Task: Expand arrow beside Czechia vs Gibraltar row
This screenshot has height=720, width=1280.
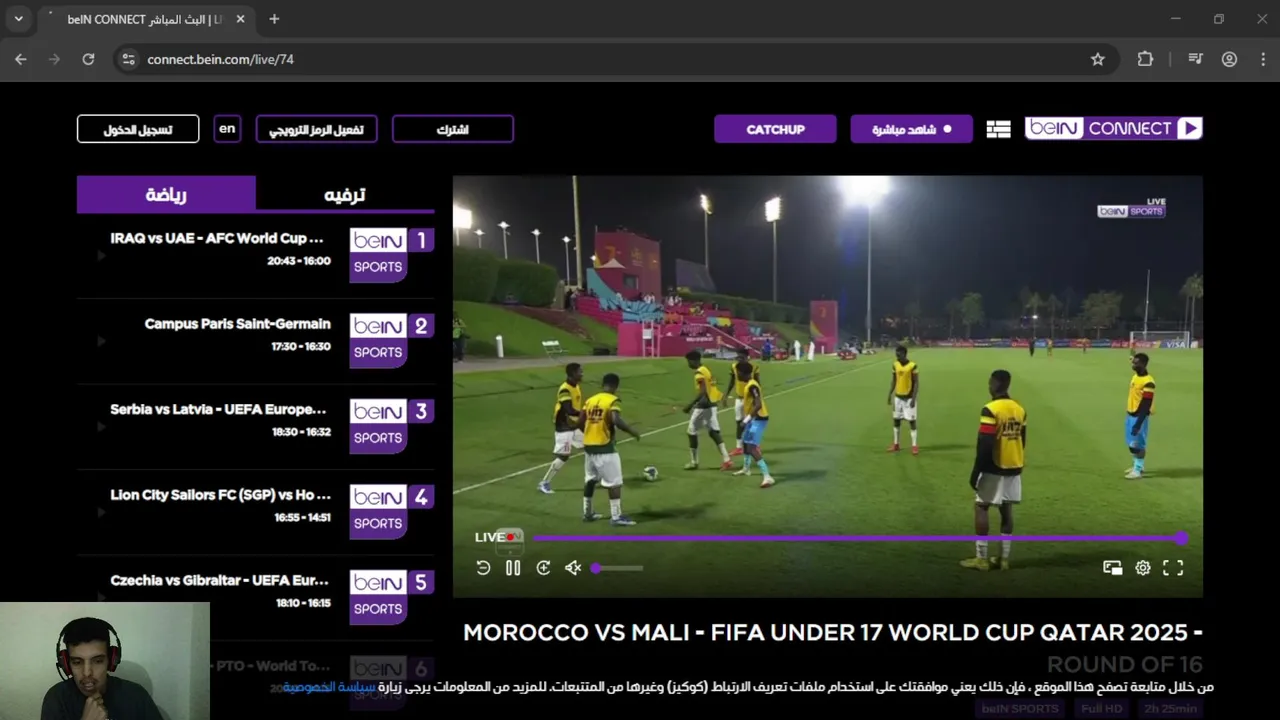Action: (101, 598)
